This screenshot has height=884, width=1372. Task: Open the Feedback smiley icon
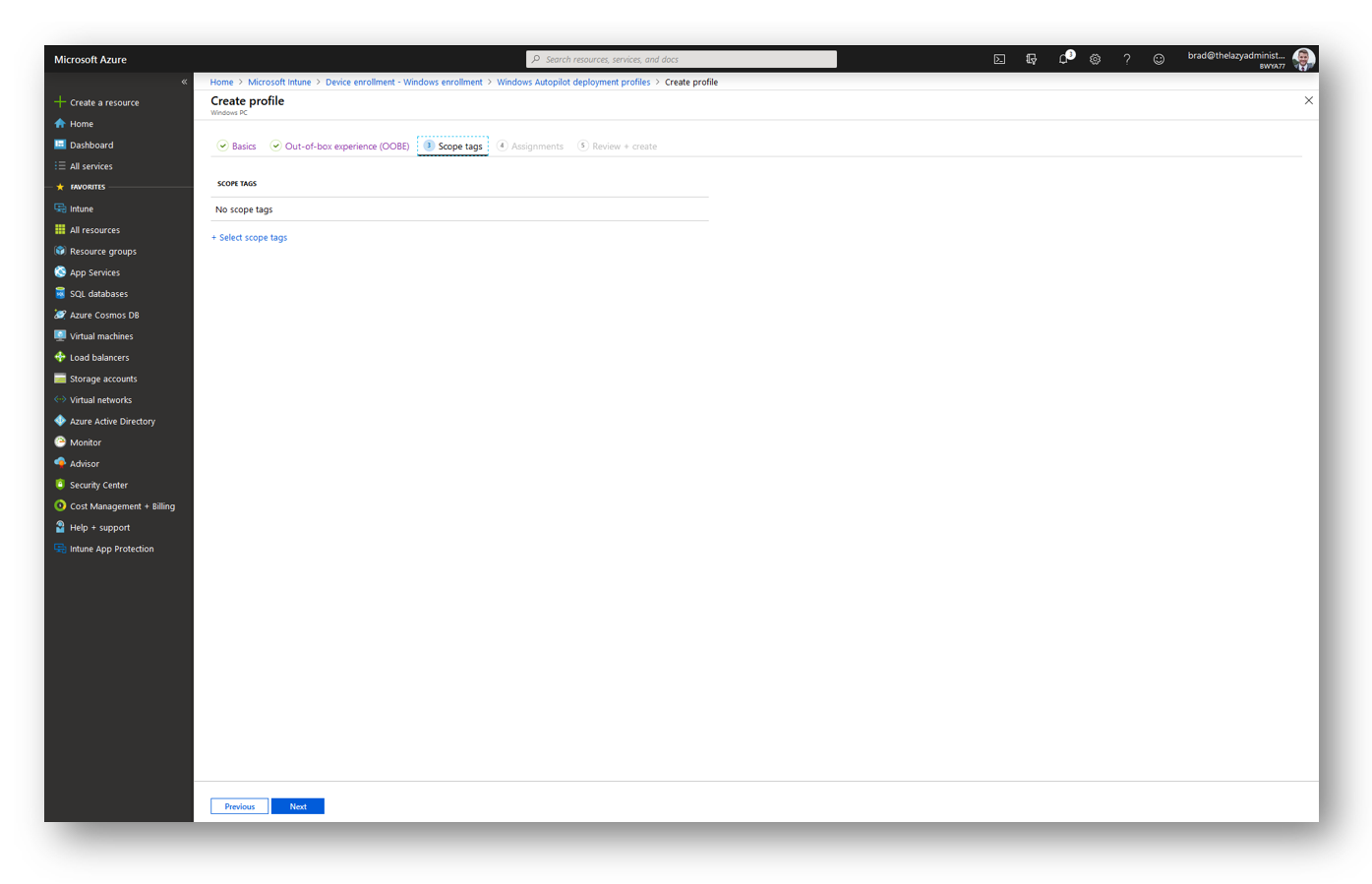coord(1159,59)
